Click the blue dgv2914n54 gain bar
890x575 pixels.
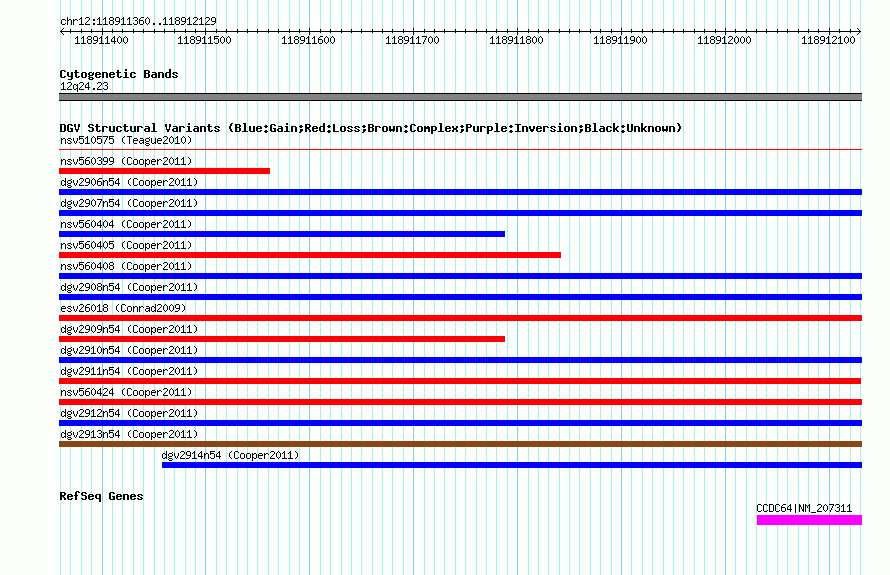click(x=512, y=465)
